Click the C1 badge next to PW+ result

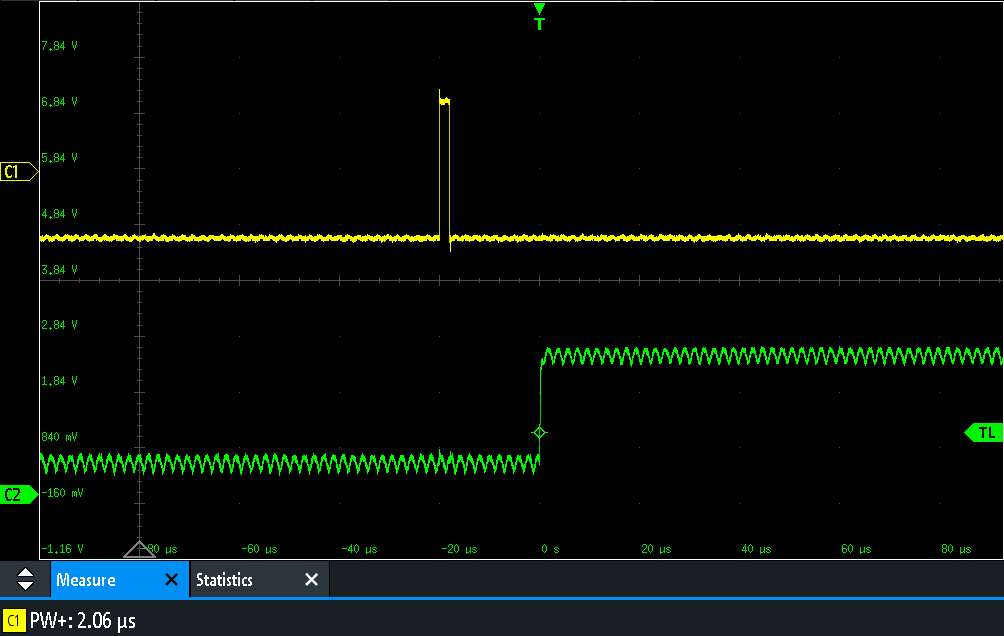[x=14, y=620]
